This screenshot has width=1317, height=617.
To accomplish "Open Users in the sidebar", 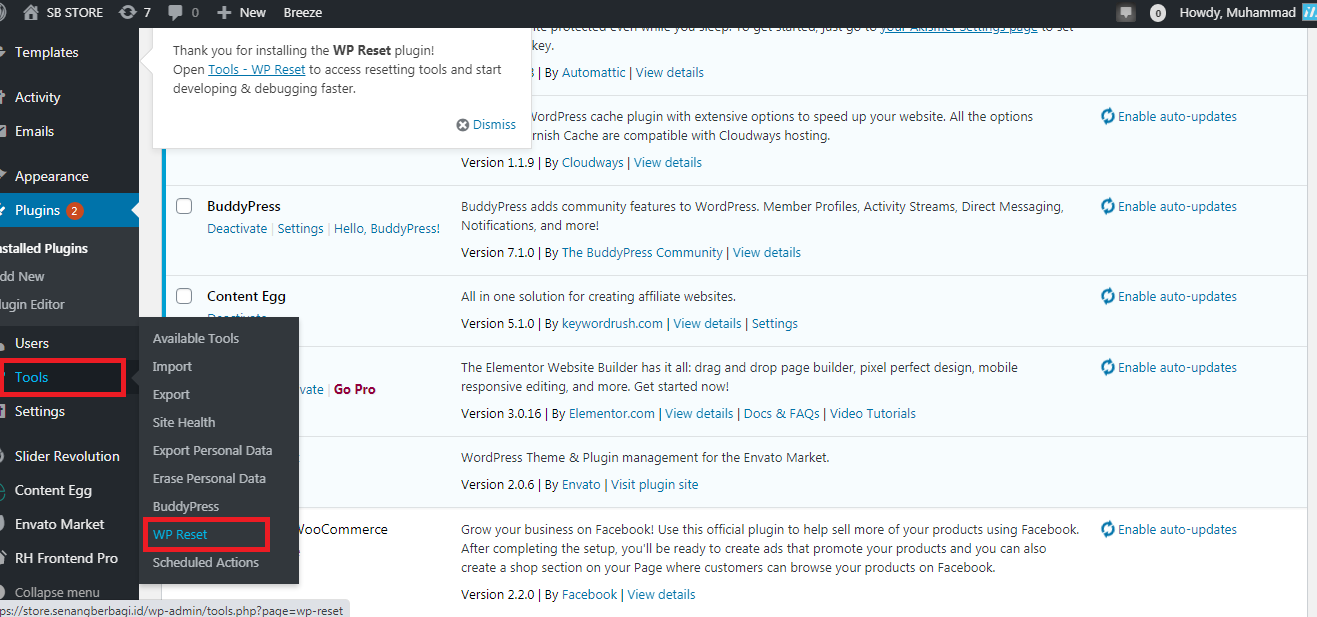I will coord(32,343).
